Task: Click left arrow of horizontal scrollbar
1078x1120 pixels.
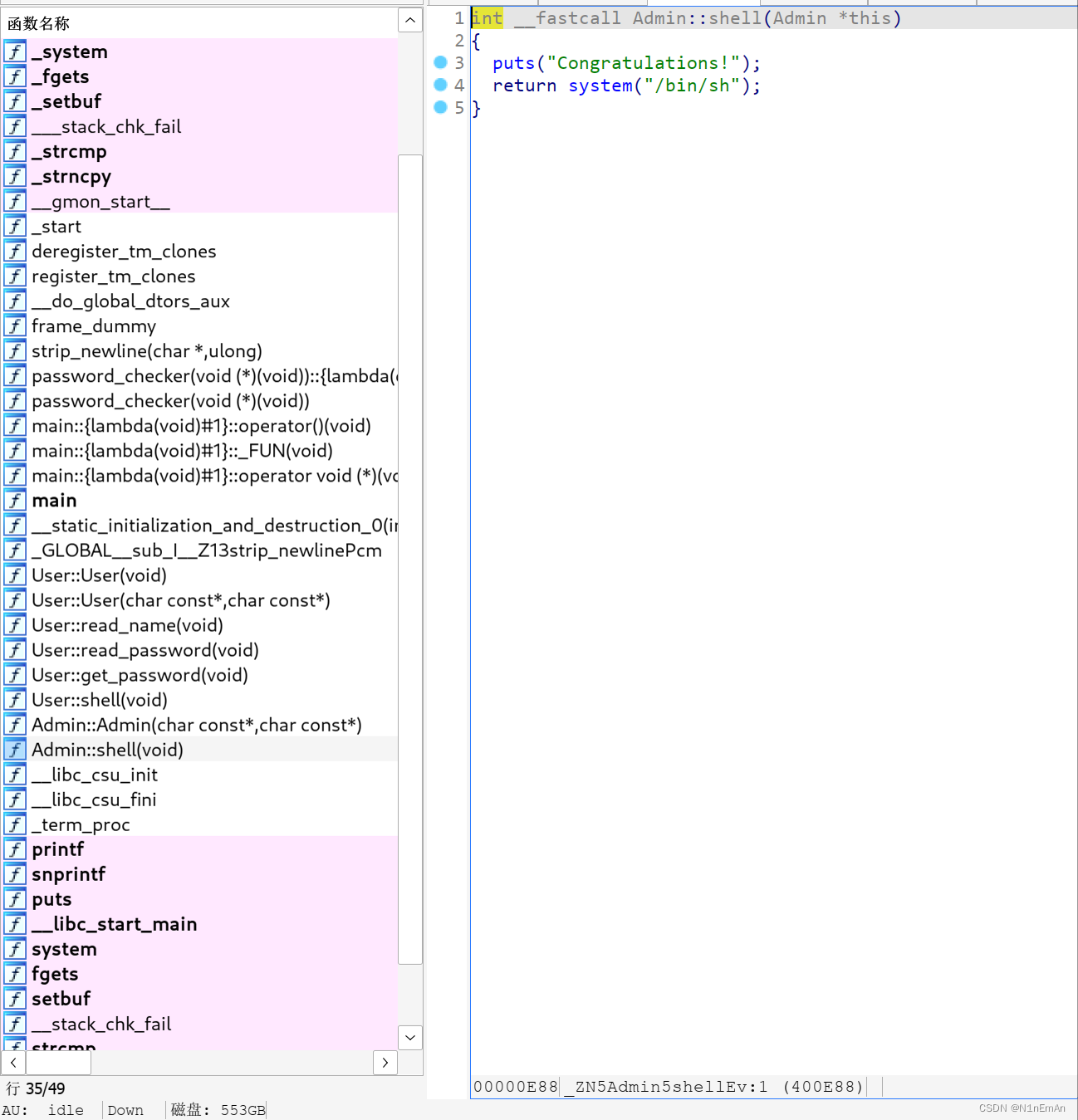Action: (x=13, y=1063)
